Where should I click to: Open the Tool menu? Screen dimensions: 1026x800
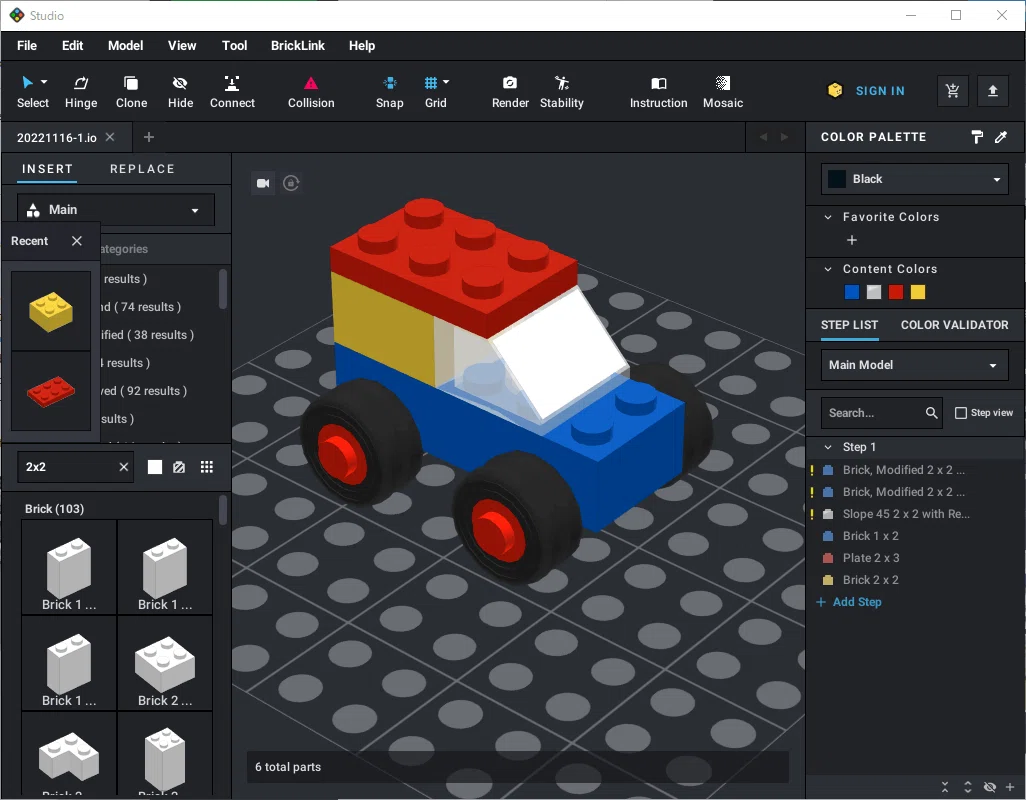[x=234, y=46]
